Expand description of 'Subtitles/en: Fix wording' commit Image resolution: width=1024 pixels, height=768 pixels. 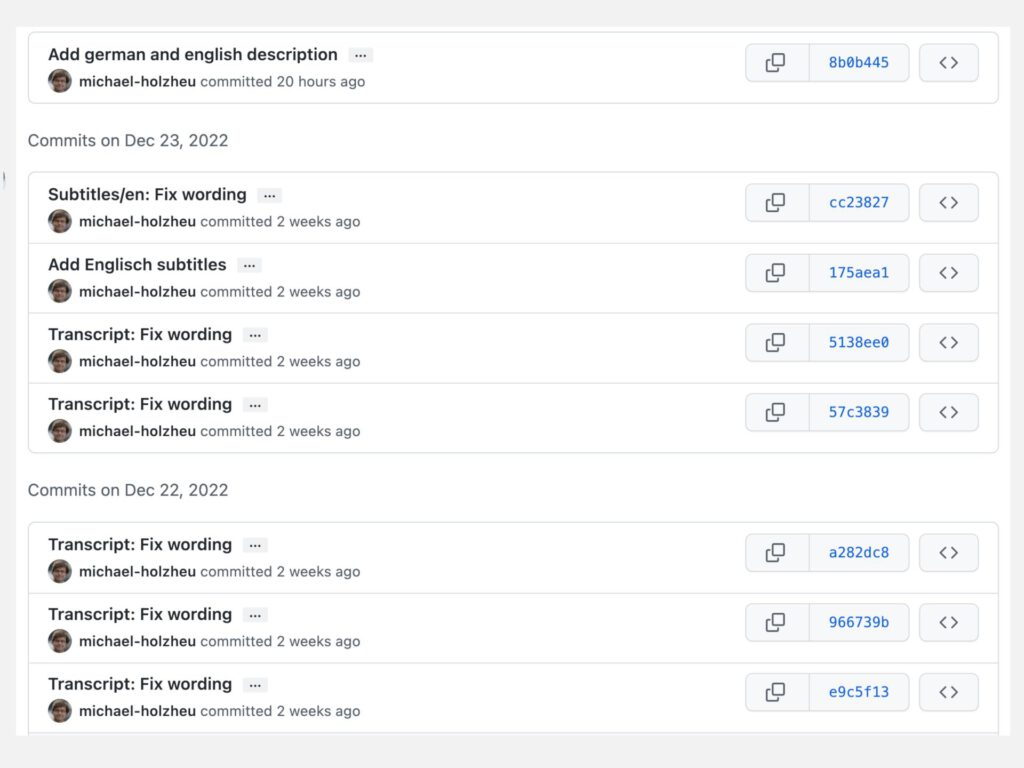pos(269,195)
